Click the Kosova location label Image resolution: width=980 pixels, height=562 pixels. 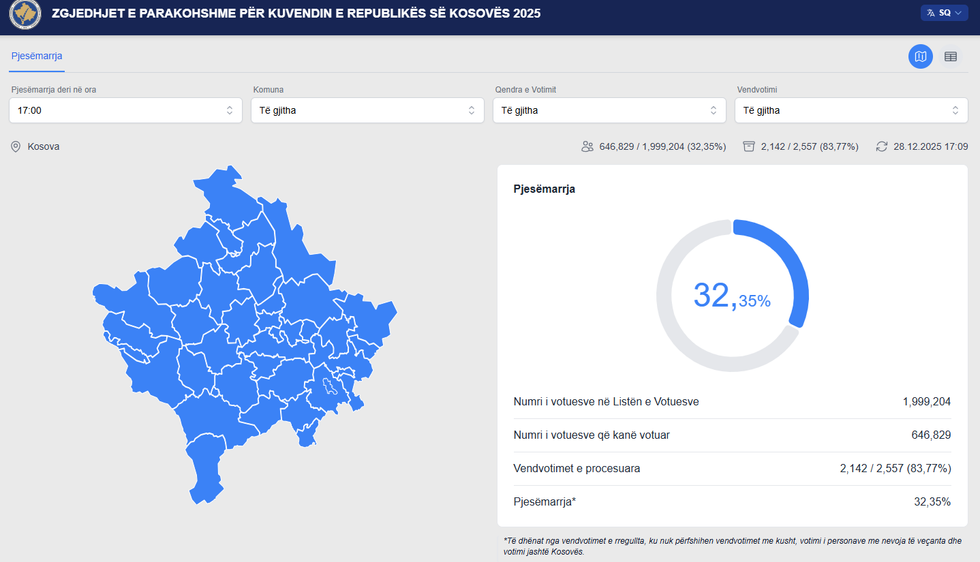point(43,147)
